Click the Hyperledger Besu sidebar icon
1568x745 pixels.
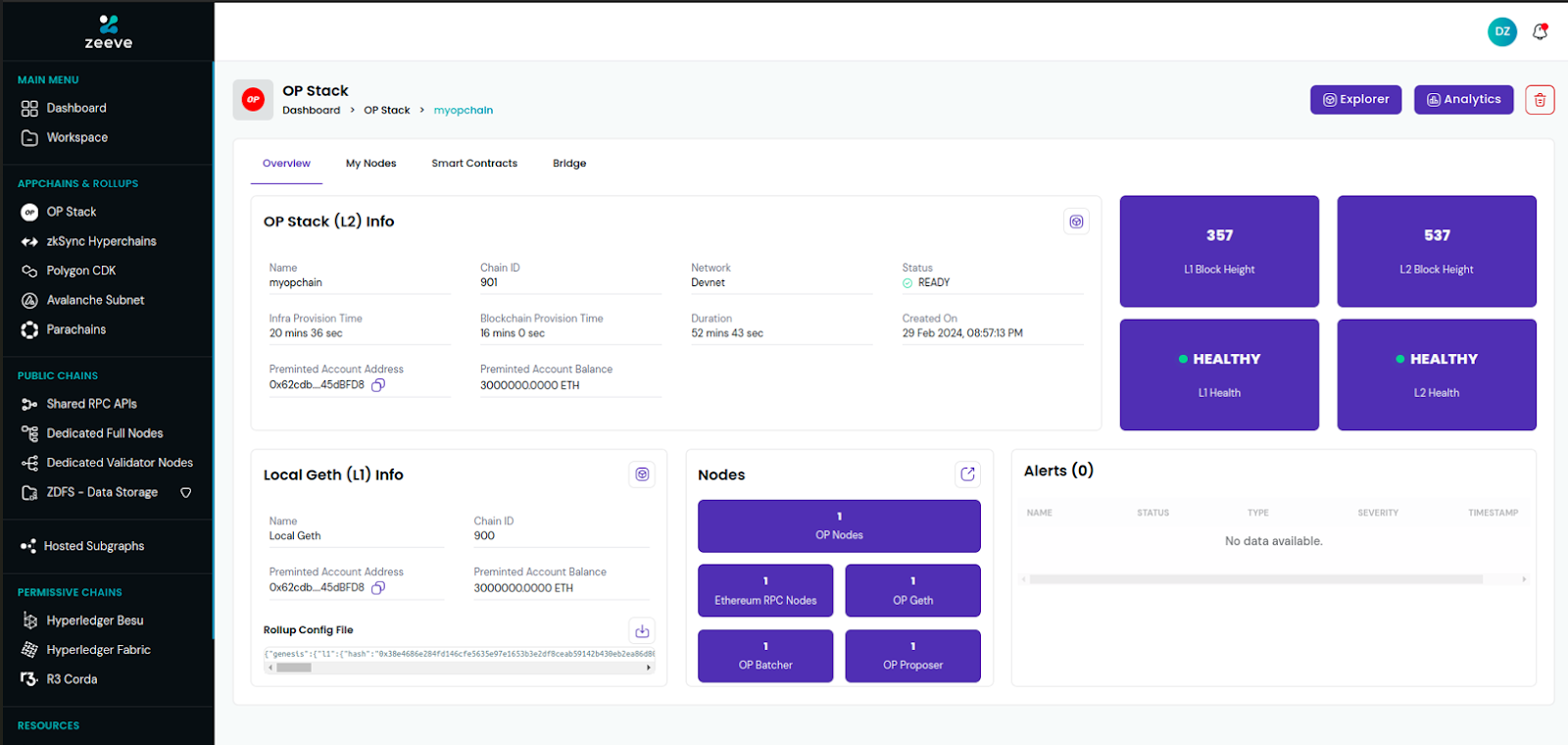pos(29,621)
